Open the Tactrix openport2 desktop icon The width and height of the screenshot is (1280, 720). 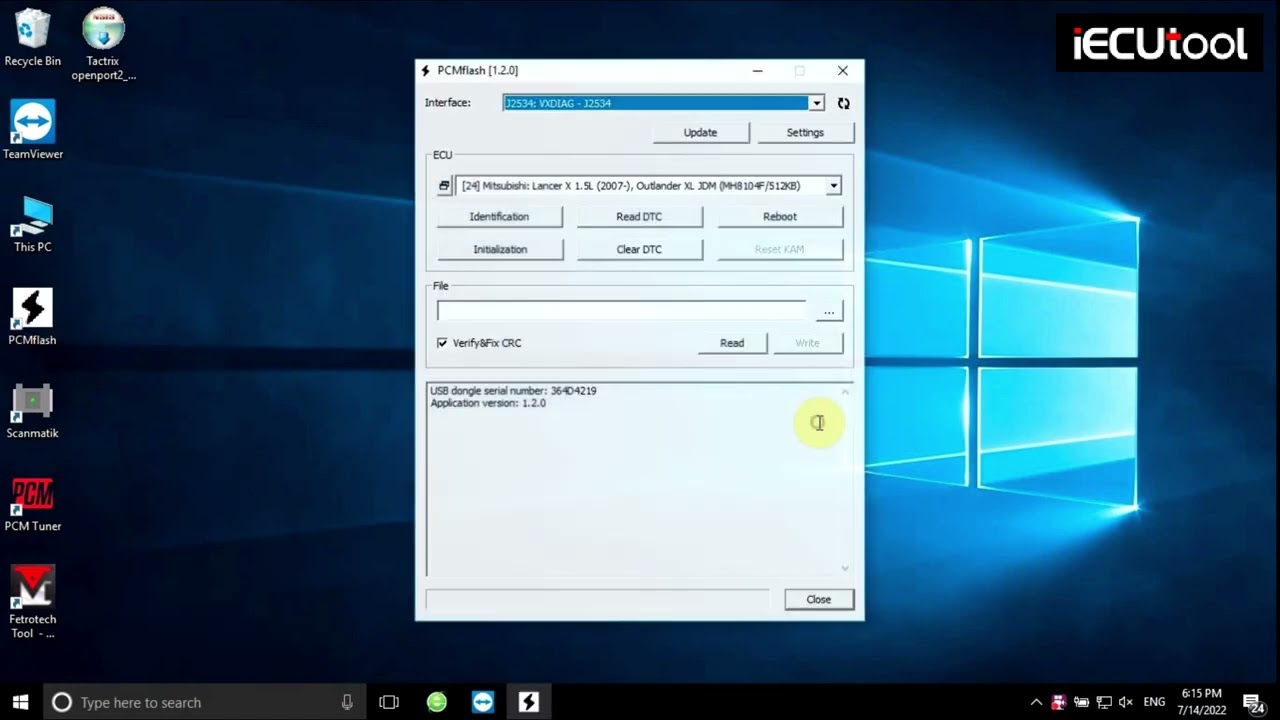(x=103, y=45)
